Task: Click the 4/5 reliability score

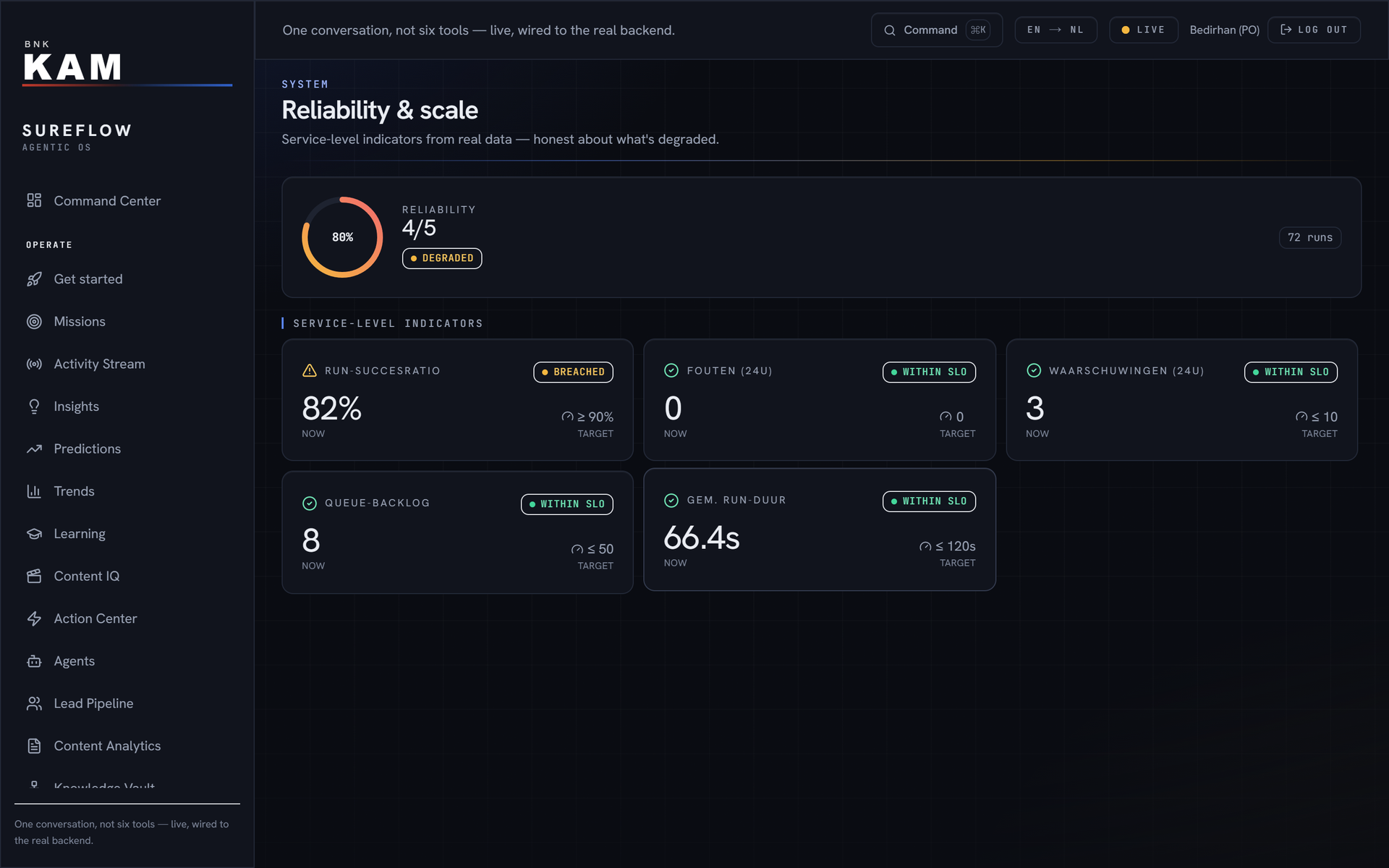Action: [419, 229]
